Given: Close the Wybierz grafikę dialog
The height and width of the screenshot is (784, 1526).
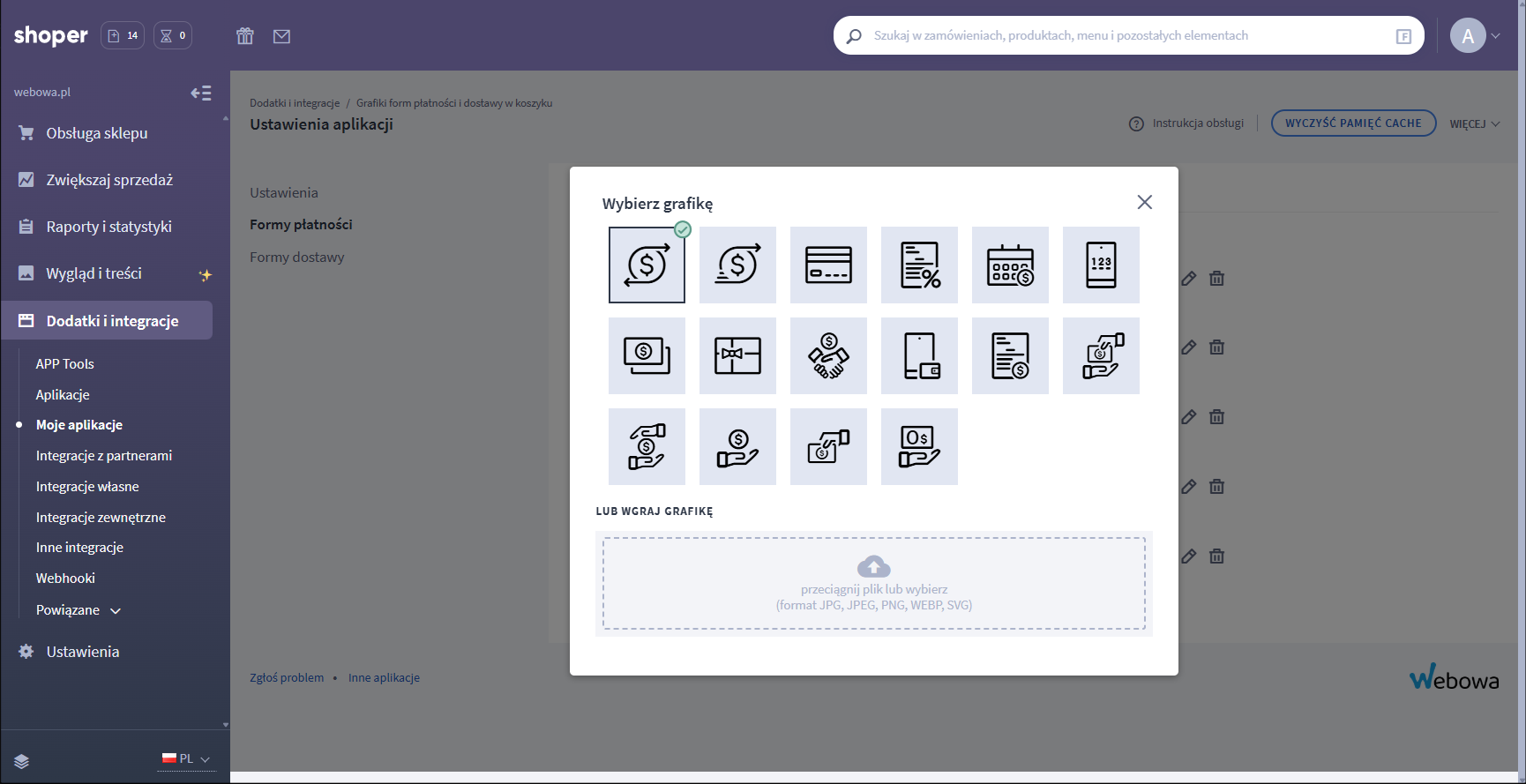Looking at the screenshot, I should tap(1144, 202).
